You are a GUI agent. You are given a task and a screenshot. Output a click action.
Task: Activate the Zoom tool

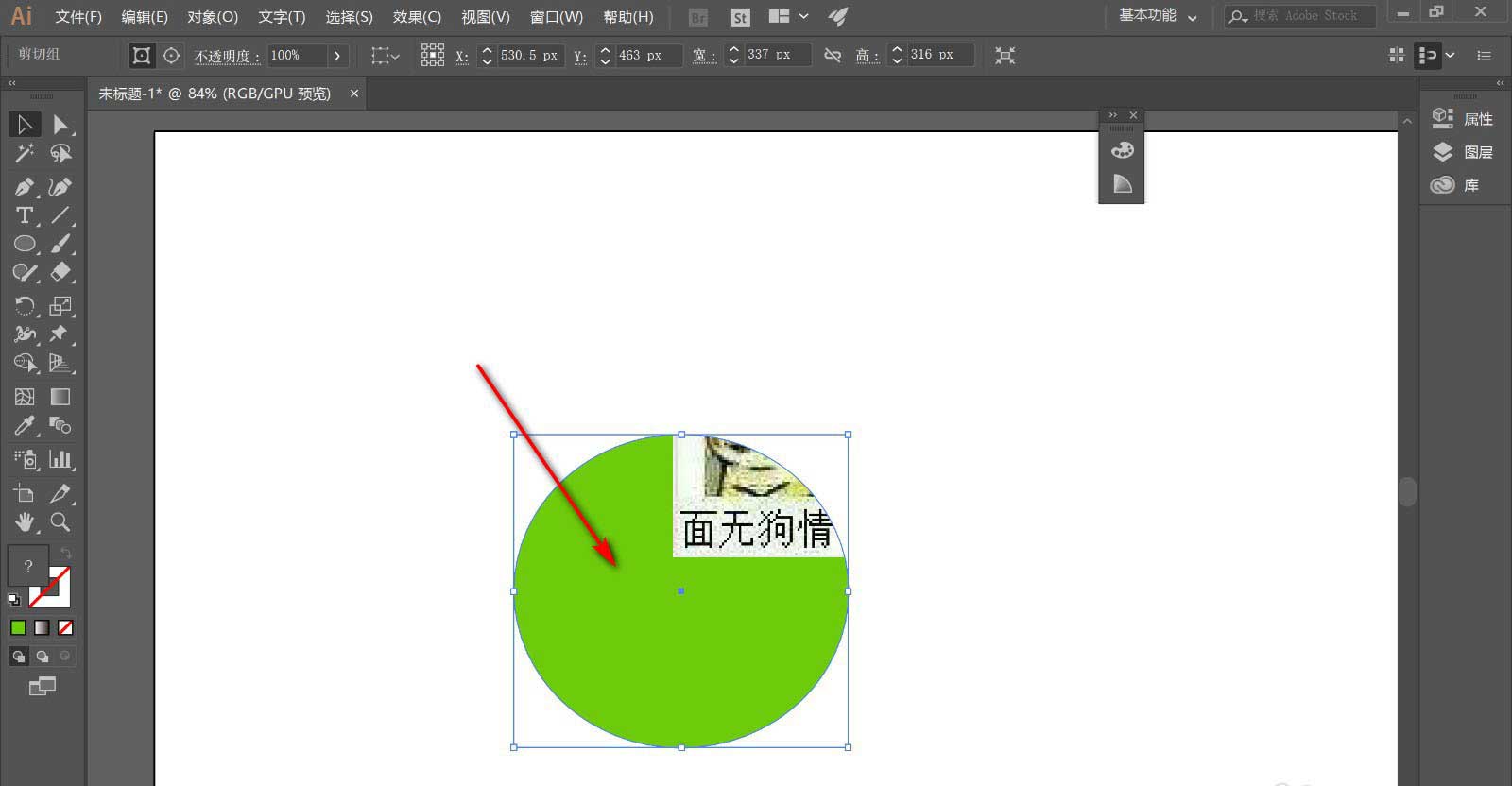(x=60, y=521)
